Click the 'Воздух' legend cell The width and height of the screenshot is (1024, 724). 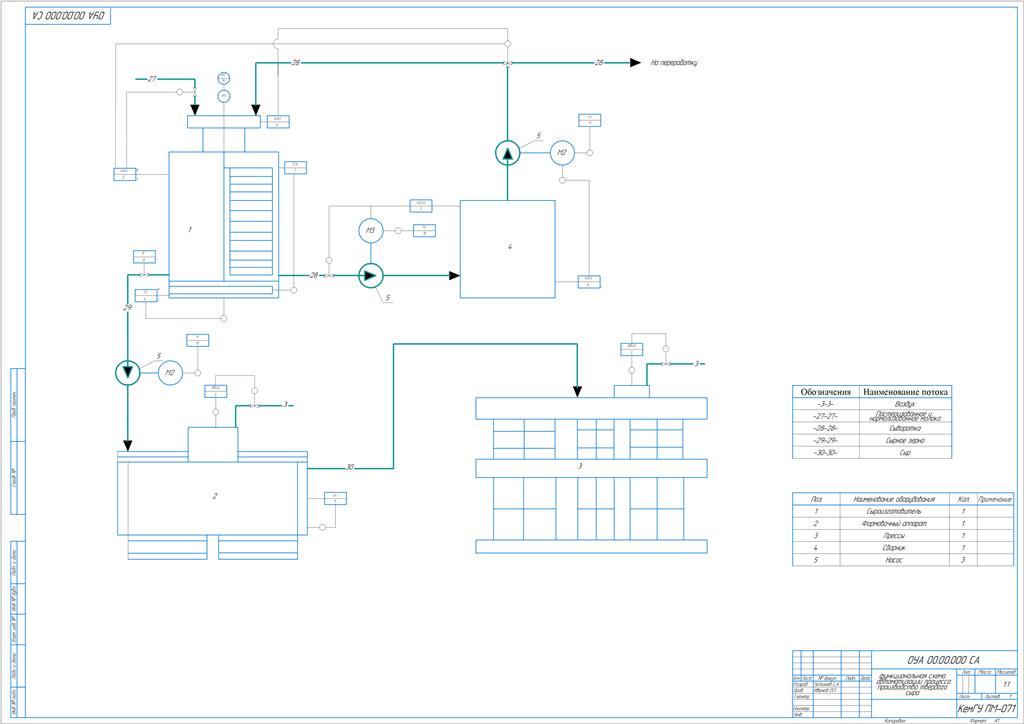tap(905, 404)
